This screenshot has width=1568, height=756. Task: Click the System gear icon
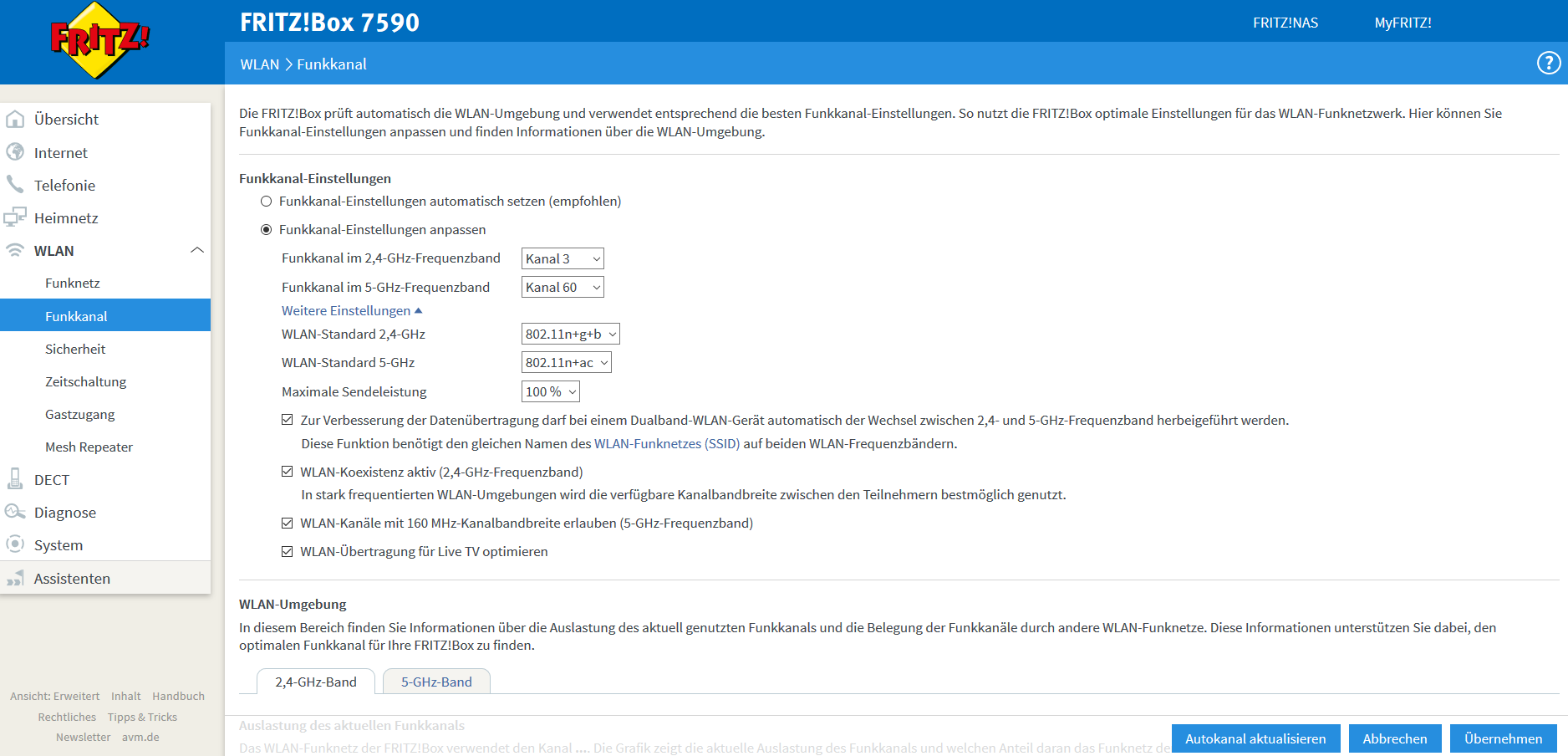[15, 544]
